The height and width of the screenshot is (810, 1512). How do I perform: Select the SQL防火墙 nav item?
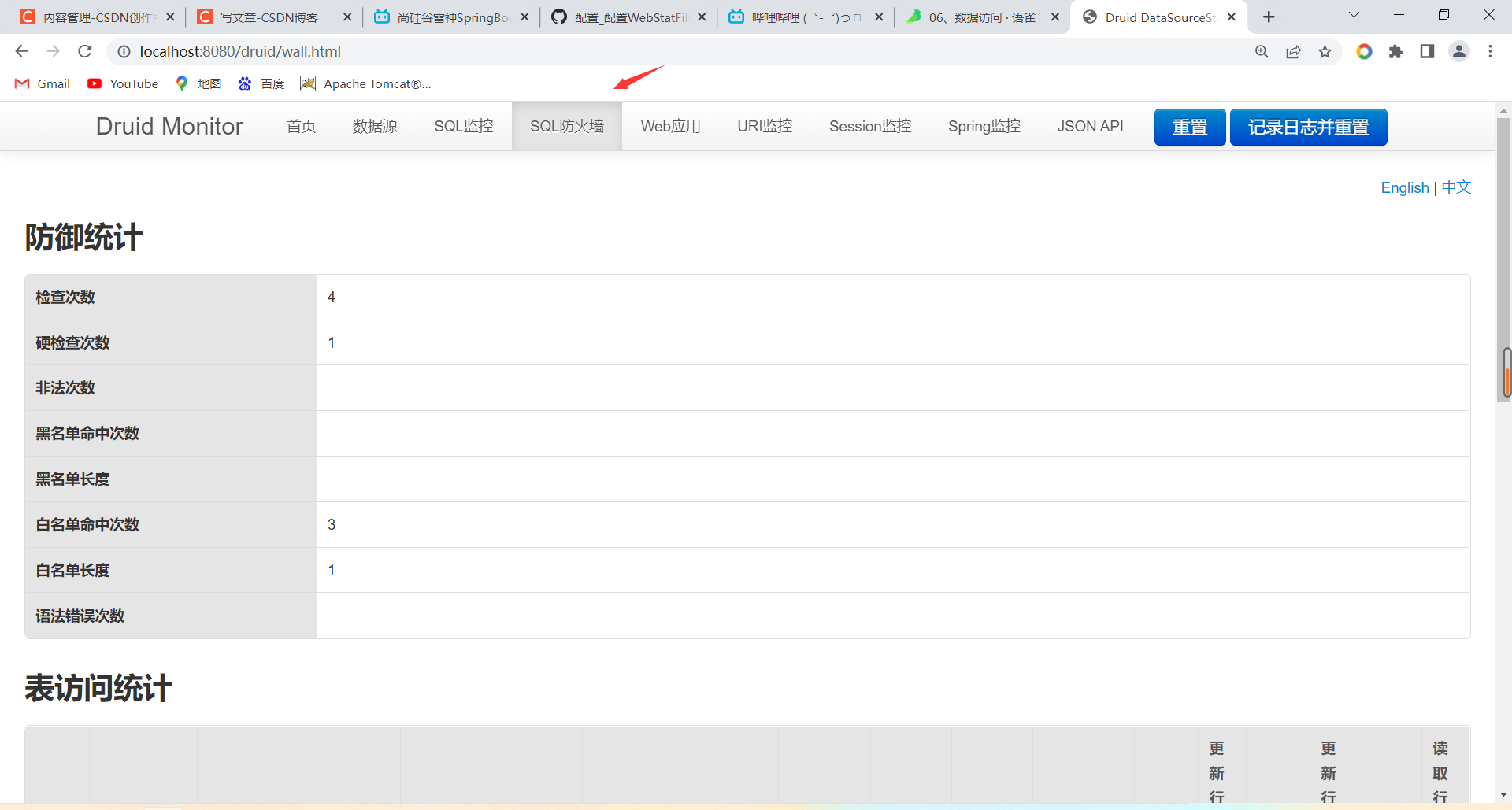(x=567, y=126)
